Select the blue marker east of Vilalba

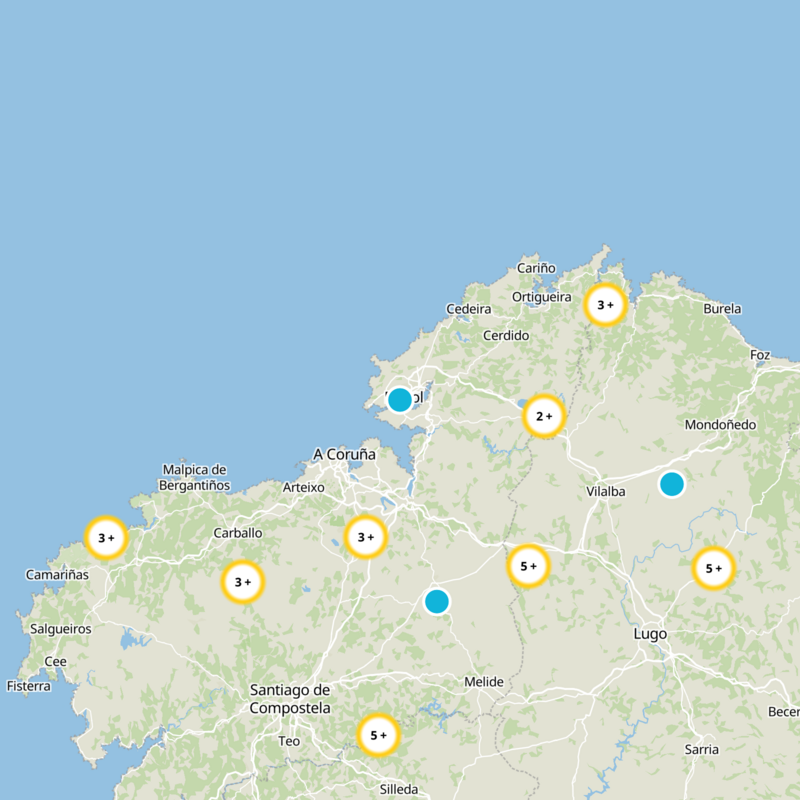671,484
